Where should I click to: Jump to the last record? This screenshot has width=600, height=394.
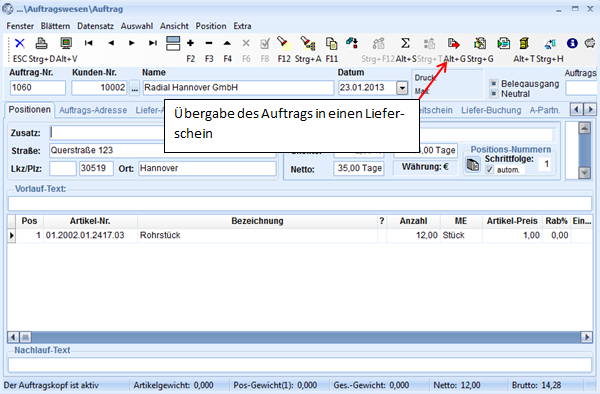pos(153,43)
